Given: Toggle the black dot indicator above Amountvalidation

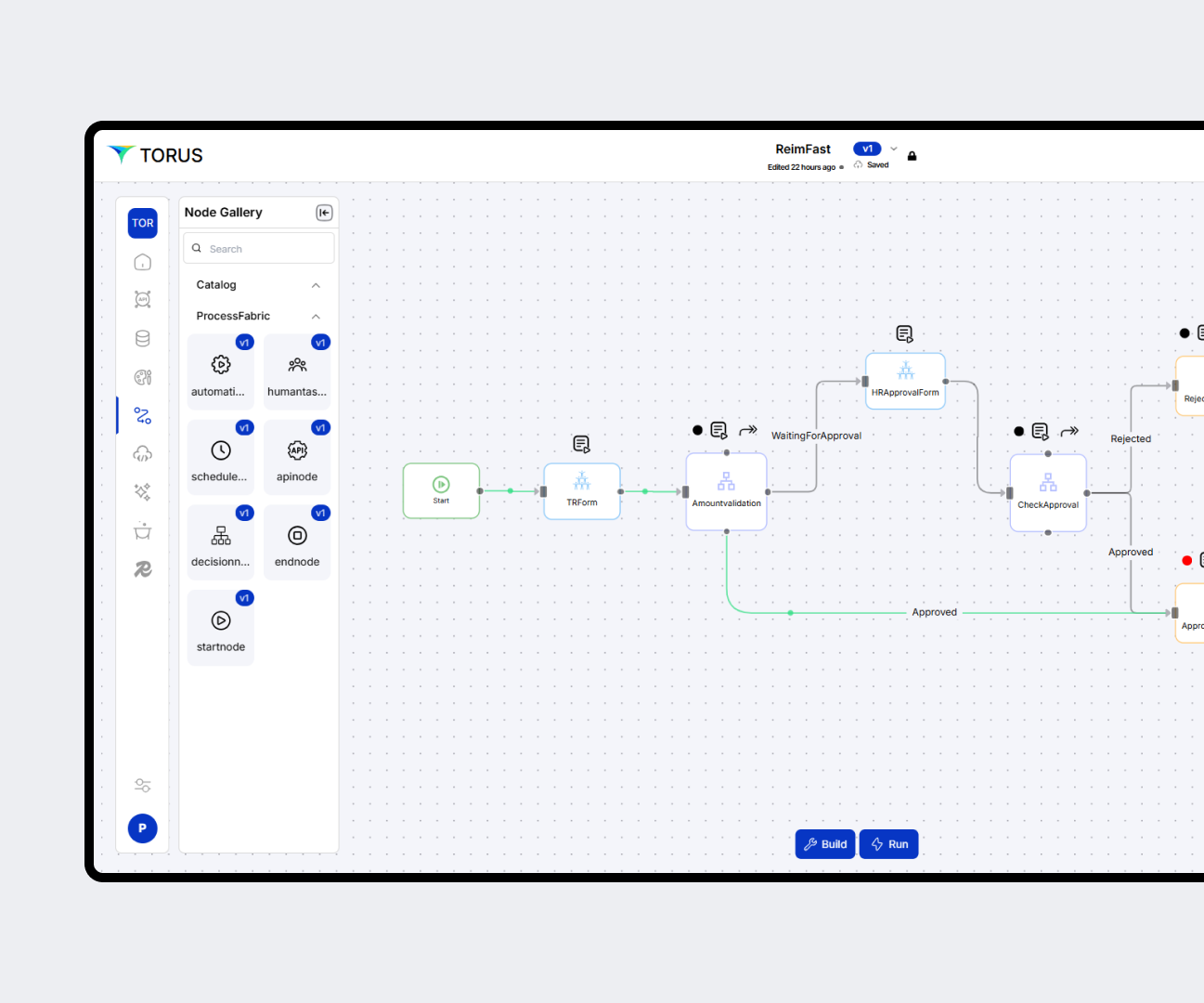Looking at the screenshot, I should pos(697,430).
